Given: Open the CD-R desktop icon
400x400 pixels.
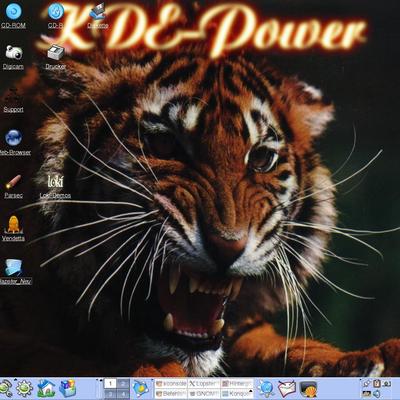Looking at the screenshot, I should [x=56, y=15].
